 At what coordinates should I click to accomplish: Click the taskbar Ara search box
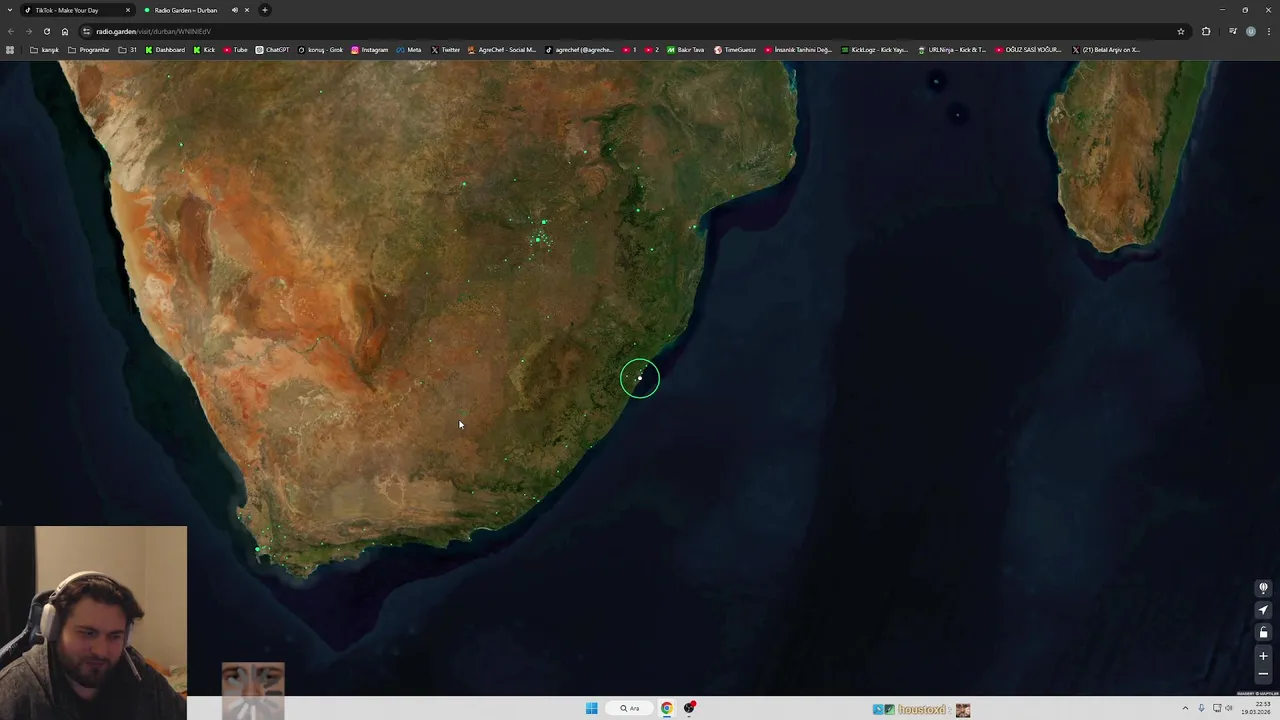point(630,708)
